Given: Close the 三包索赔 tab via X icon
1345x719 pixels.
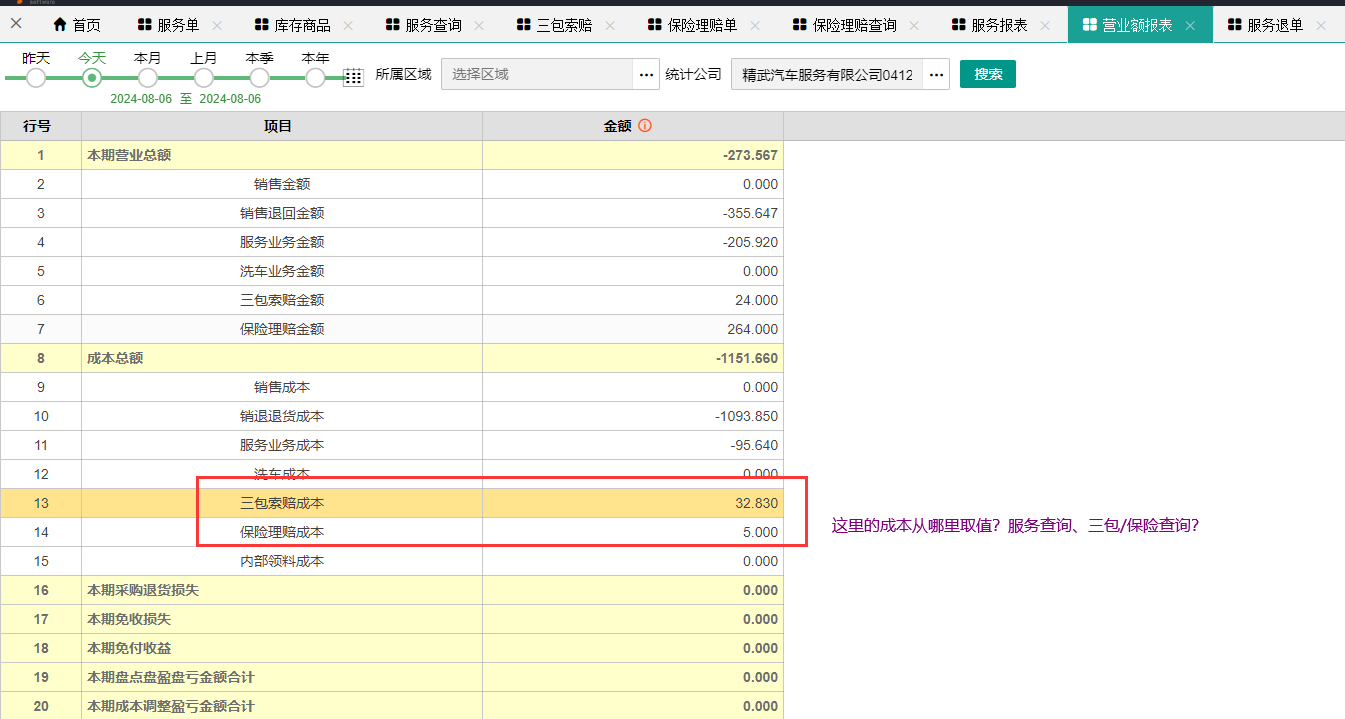Looking at the screenshot, I should coord(610,25).
